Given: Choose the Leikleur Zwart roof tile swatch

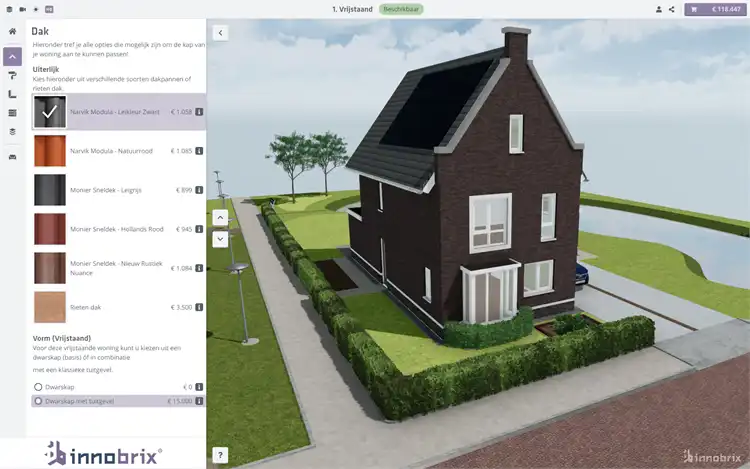Looking at the screenshot, I should pos(50,112).
